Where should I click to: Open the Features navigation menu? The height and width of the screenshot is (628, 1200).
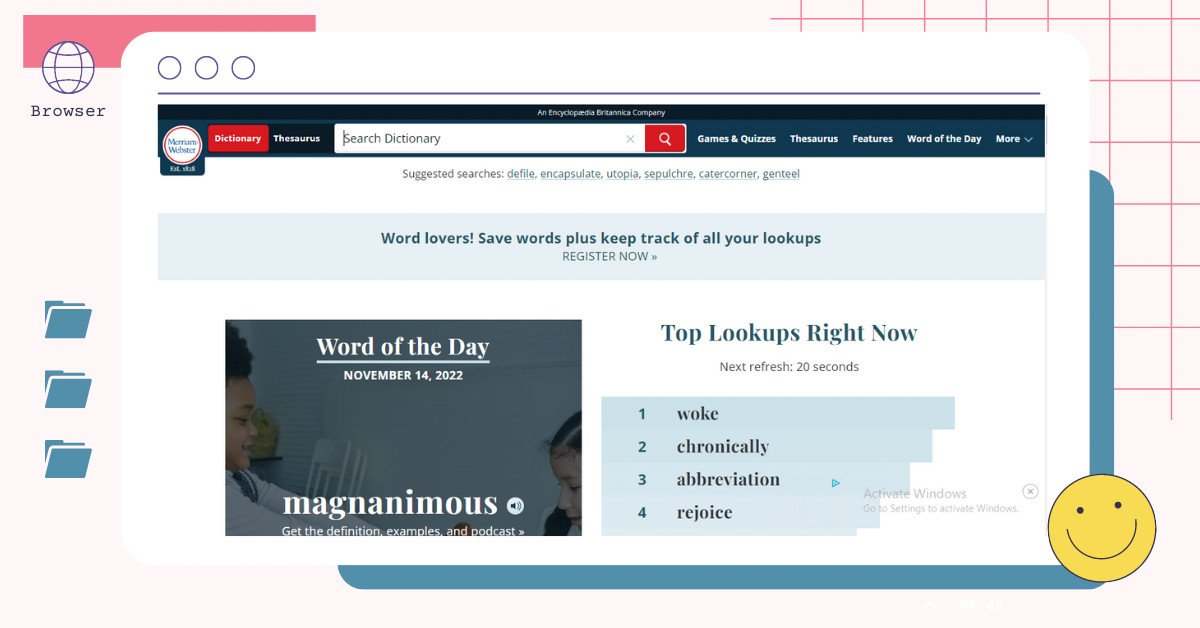click(872, 138)
